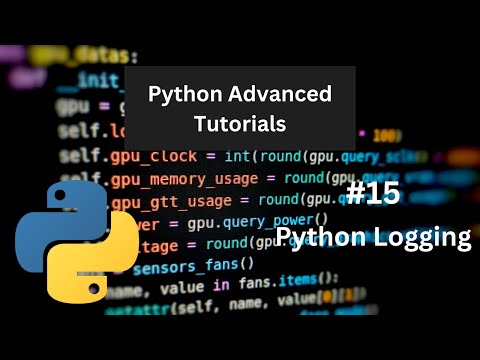This screenshot has width=480, height=360.
Task: Click the "gpu_gtt_usage" code text
Action: tap(171, 202)
